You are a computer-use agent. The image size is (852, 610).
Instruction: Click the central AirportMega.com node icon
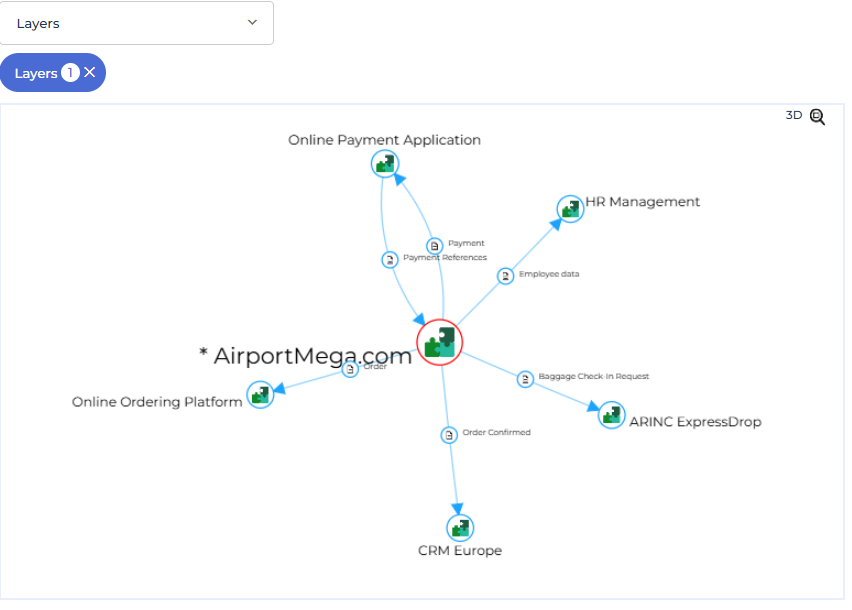[440, 343]
